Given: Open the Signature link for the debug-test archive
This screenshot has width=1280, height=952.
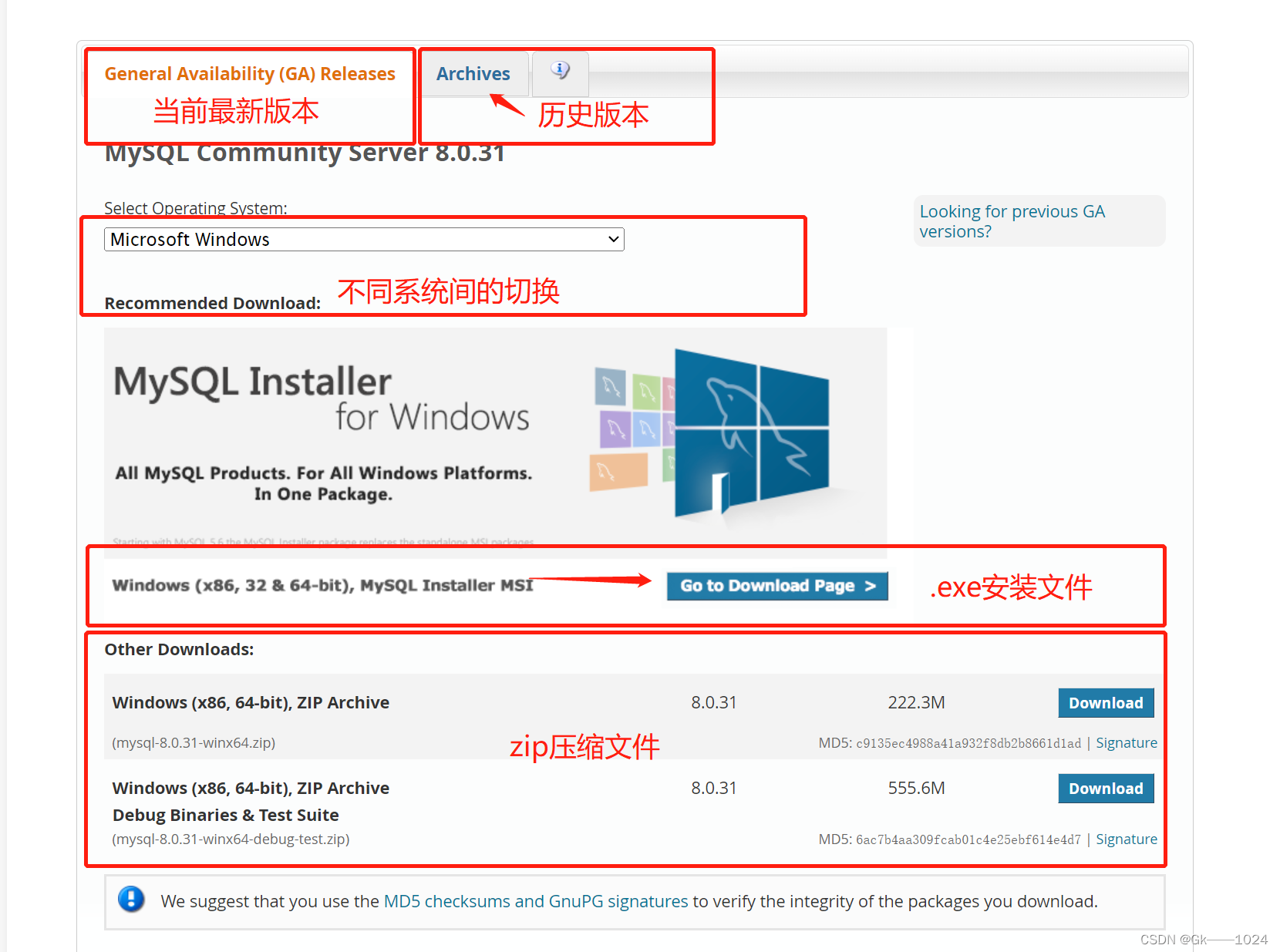Looking at the screenshot, I should click(x=1127, y=839).
